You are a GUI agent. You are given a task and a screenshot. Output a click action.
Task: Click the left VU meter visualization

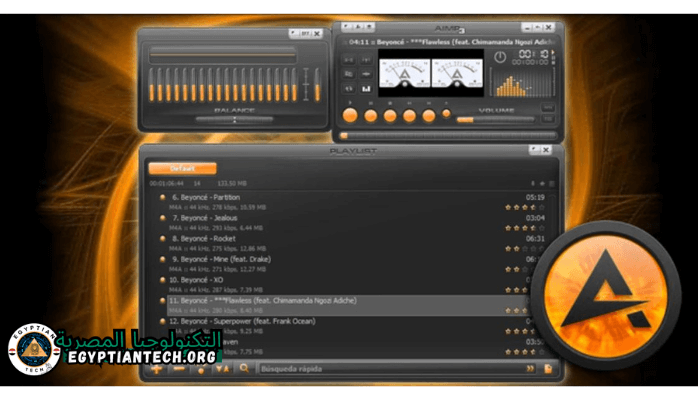pos(404,73)
